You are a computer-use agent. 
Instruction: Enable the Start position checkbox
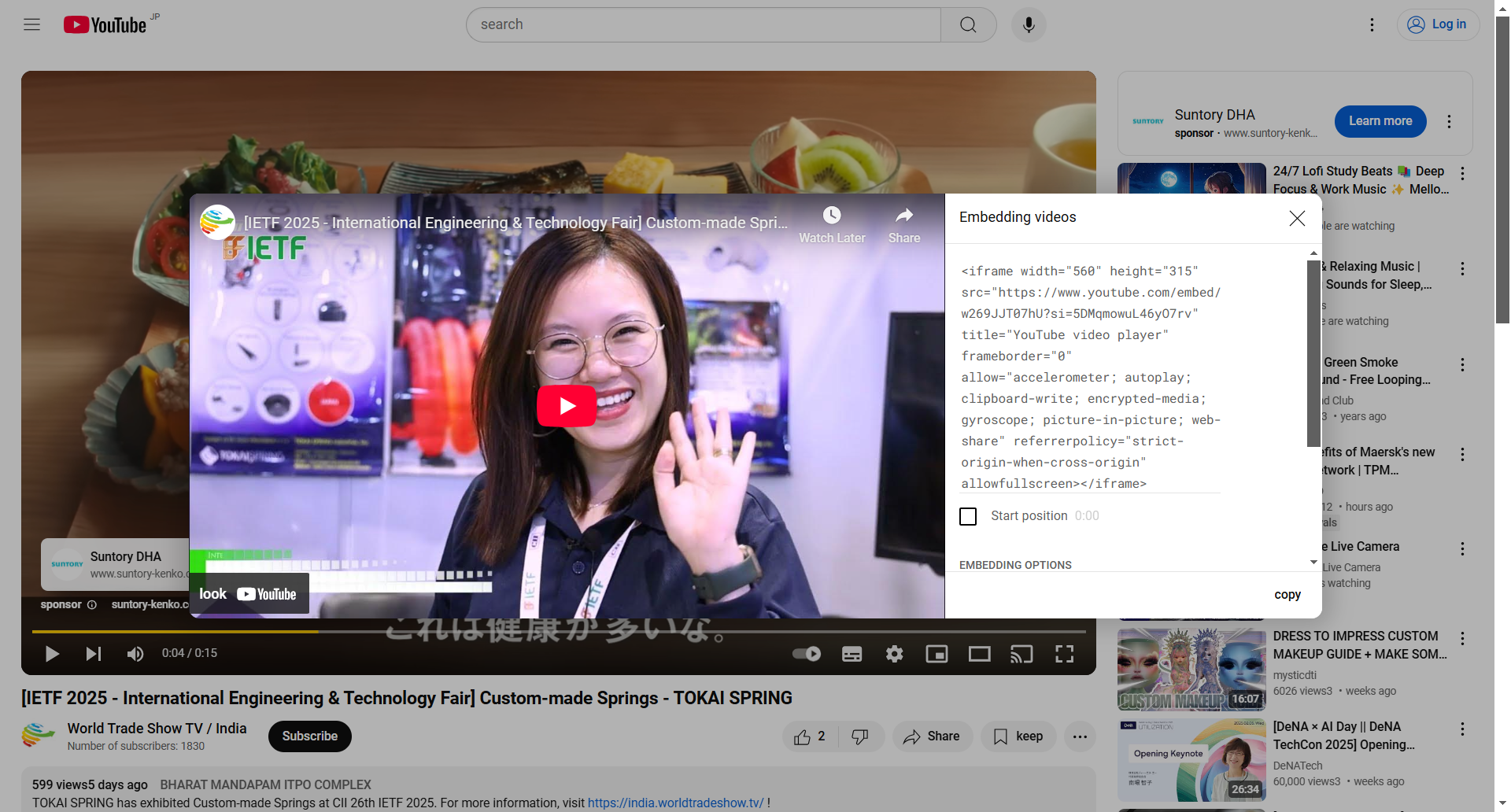(x=968, y=516)
